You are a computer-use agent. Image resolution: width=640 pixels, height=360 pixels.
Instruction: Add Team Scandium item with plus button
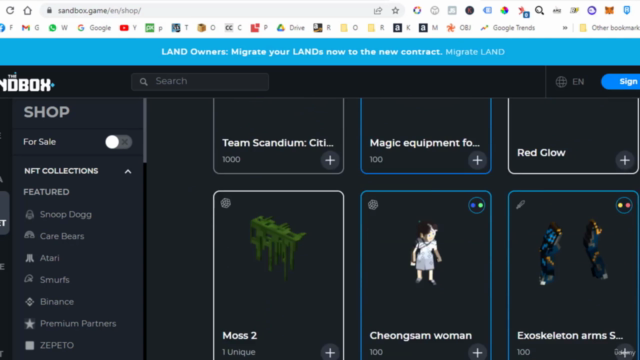330,160
